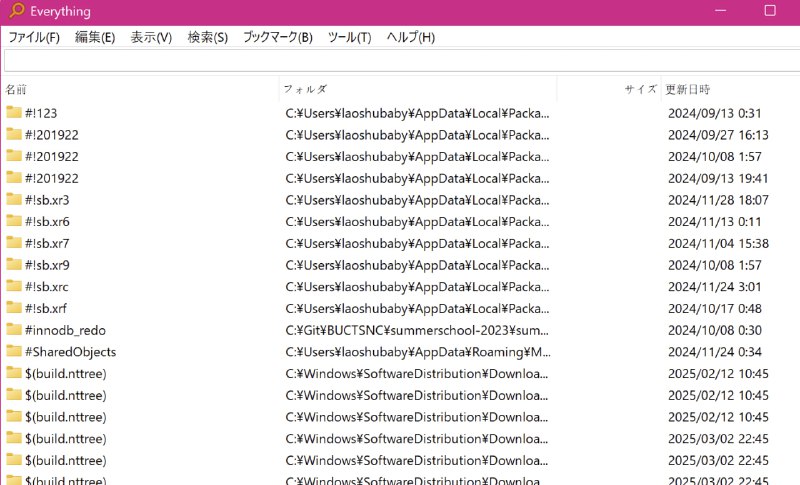This screenshot has width=800, height=485.
Task: Select the #!sb.xrc folder name
Action: 46,287
